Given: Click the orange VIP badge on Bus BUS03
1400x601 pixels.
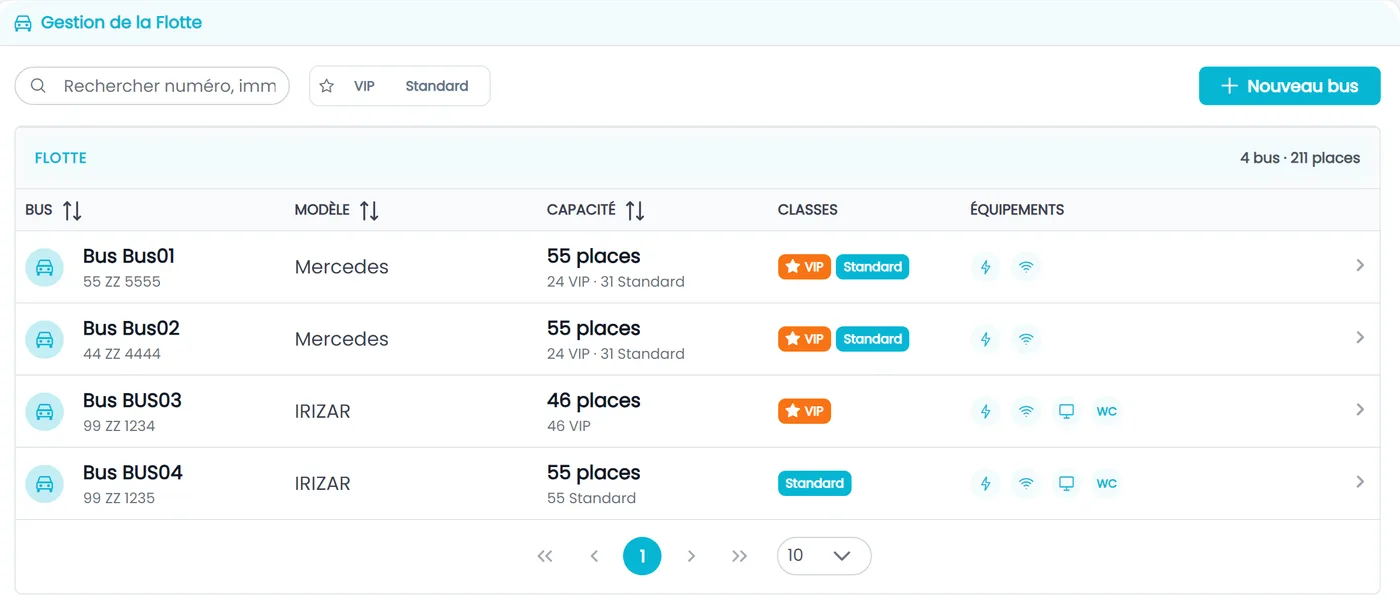Looking at the screenshot, I should point(804,411).
